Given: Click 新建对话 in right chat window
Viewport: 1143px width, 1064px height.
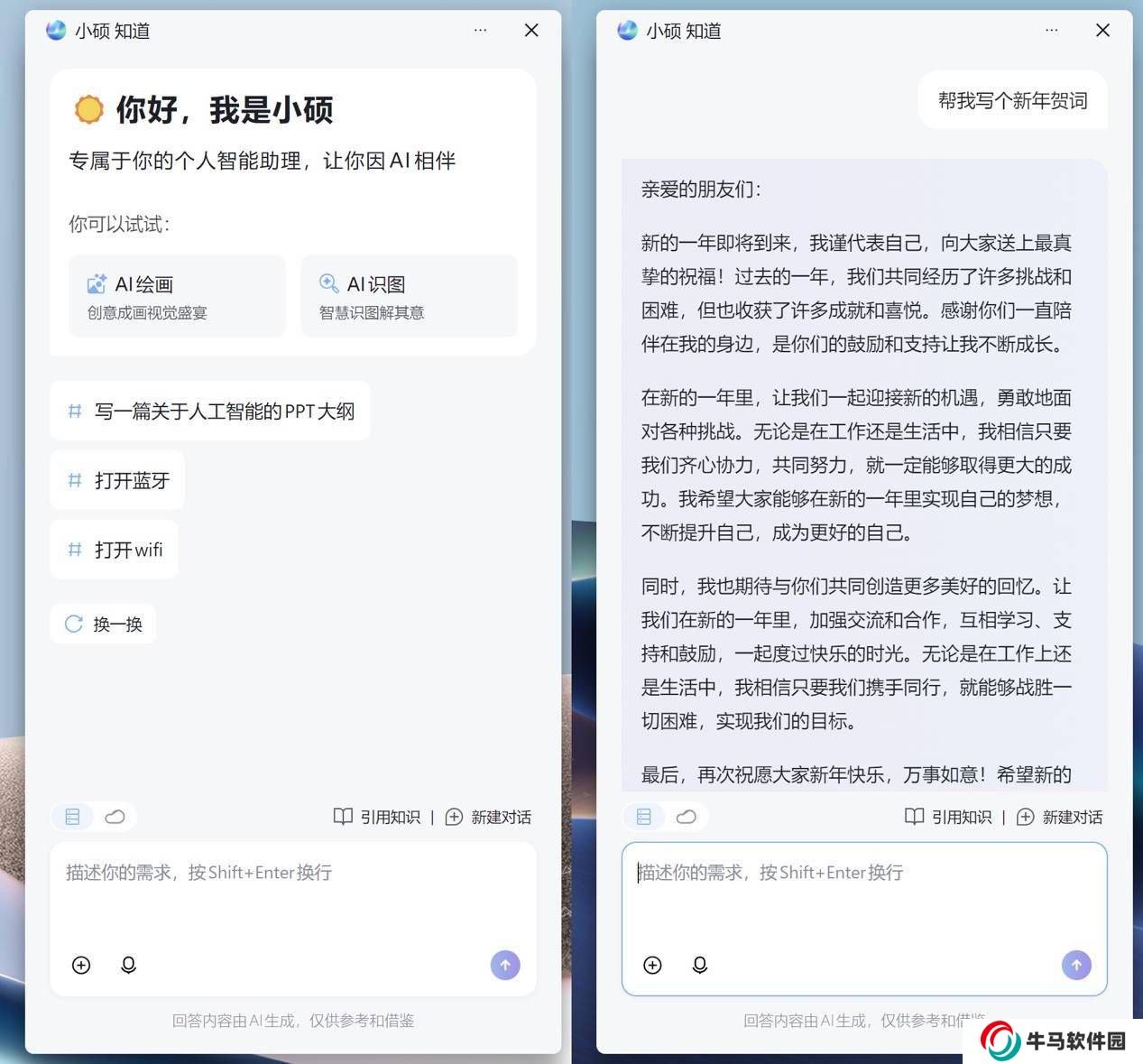Looking at the screenshot, I should 1059,817.
